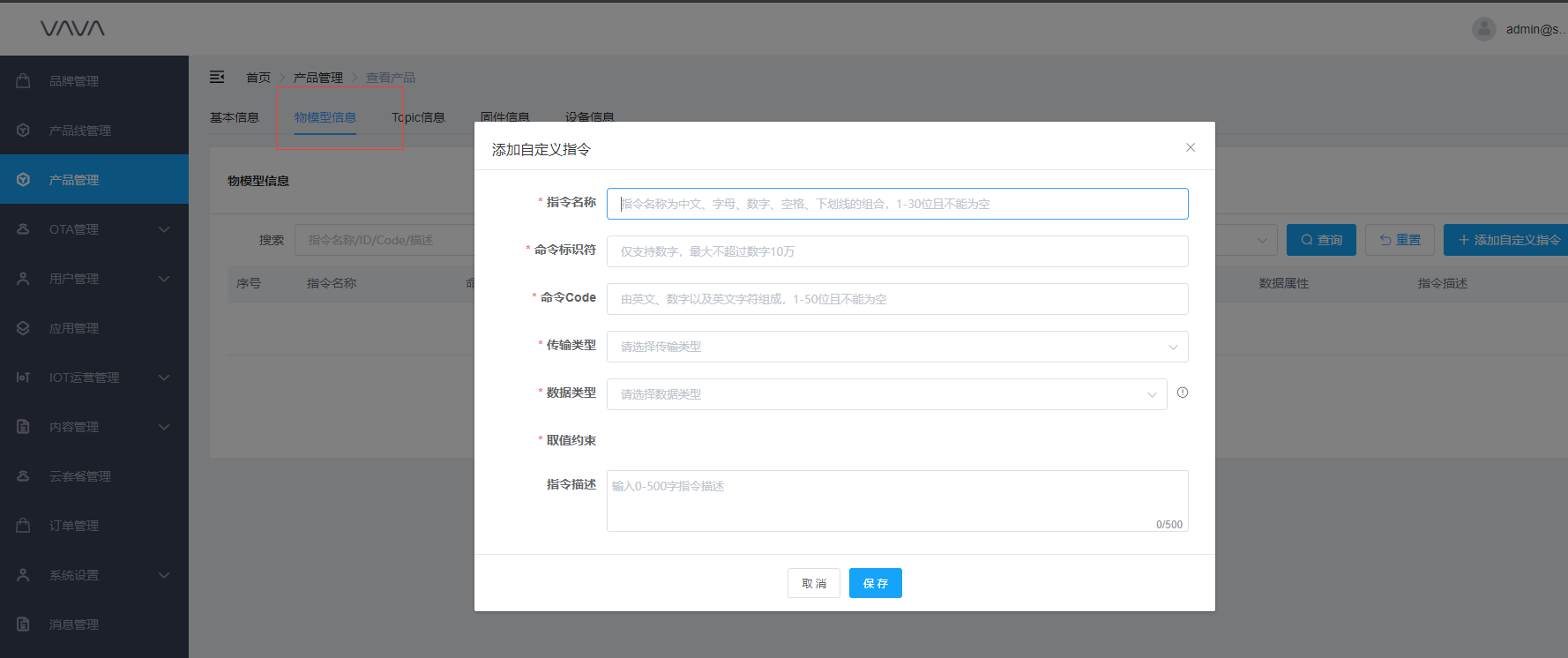Switch to the 基本信息 tab
Image resolution: width=1568 pixels, height=658 pixels.
pyautogui.click(x=235, y=117)
